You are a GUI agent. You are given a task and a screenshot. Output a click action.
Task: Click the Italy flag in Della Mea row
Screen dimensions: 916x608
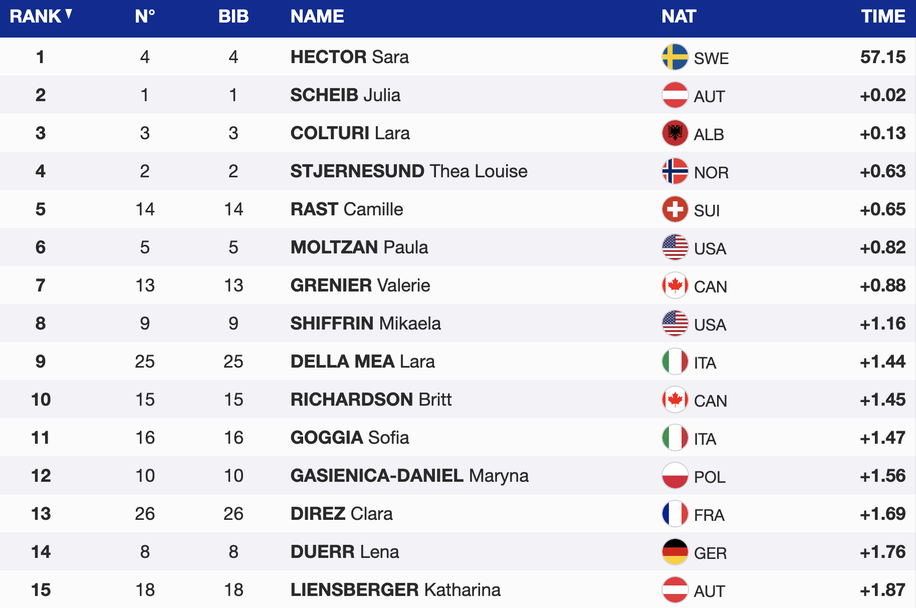tap(675, 361)
